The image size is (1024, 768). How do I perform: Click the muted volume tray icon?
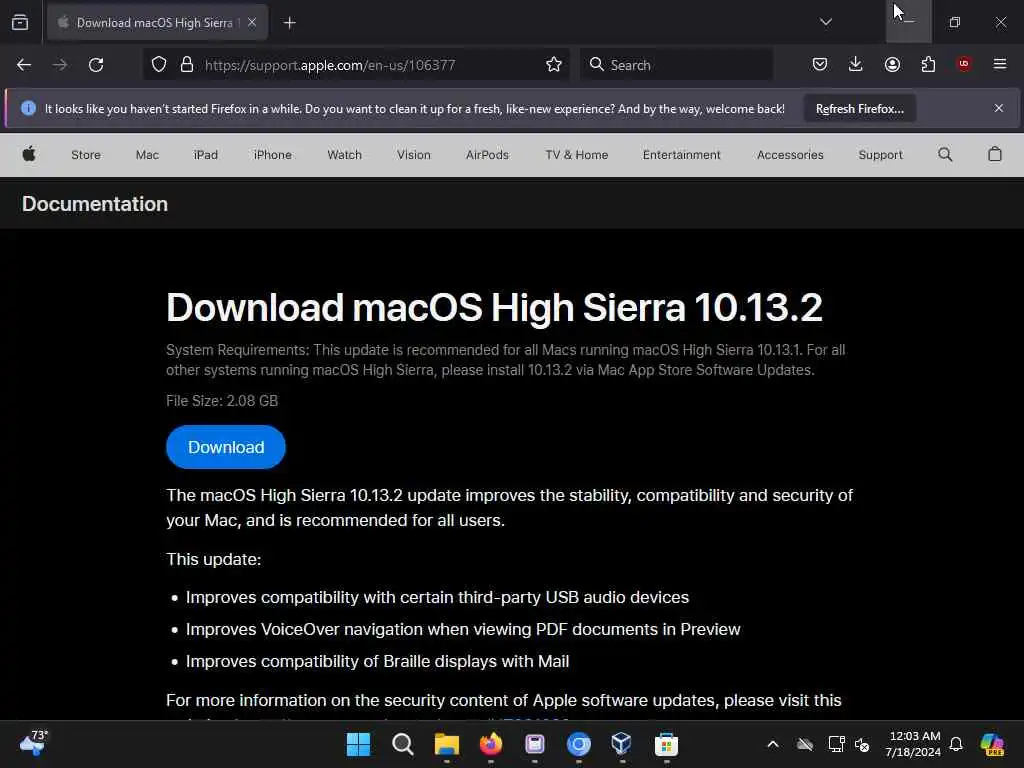(x=862, y=744)
